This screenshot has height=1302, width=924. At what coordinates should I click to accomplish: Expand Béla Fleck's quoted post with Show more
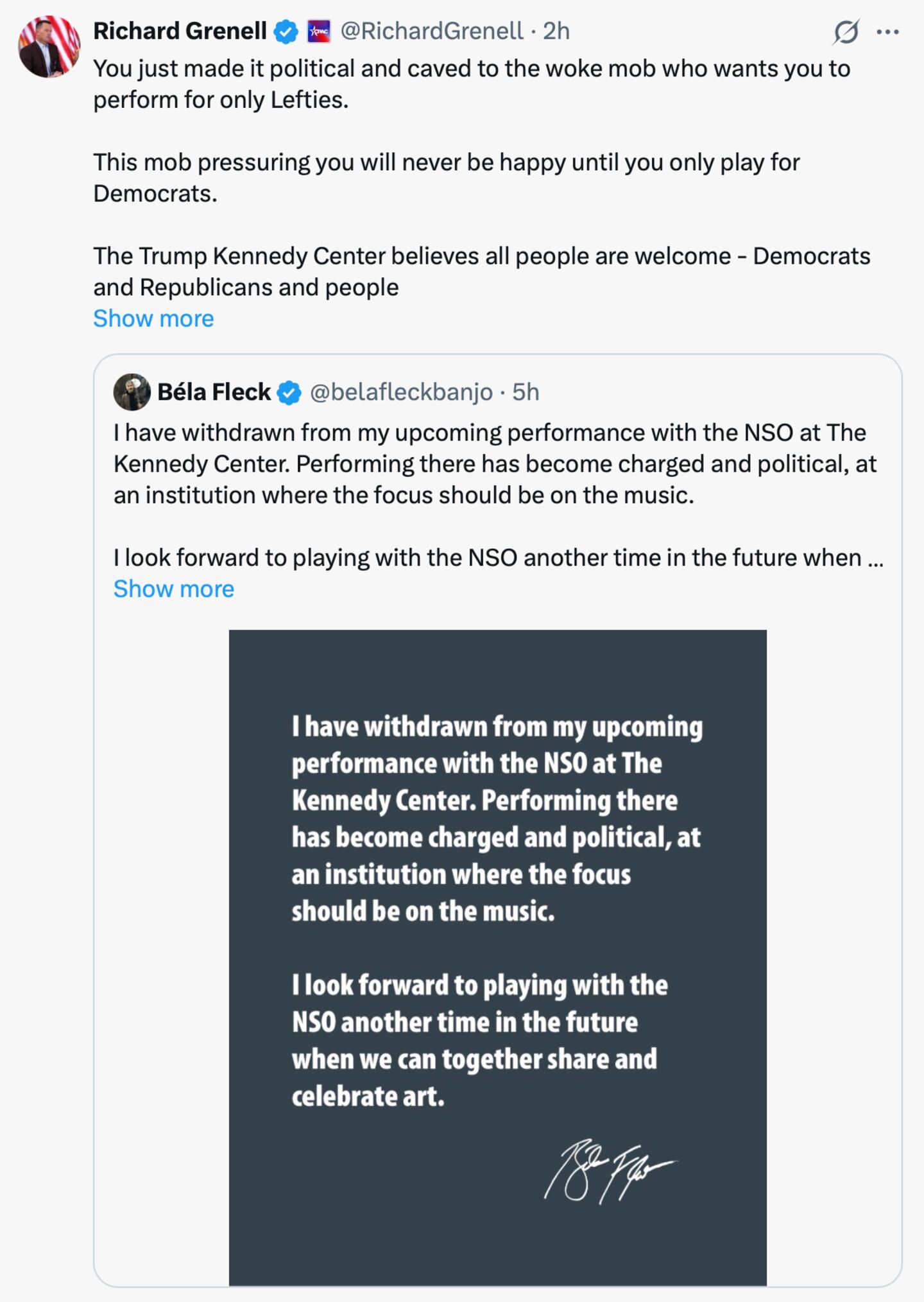(173, 588)
